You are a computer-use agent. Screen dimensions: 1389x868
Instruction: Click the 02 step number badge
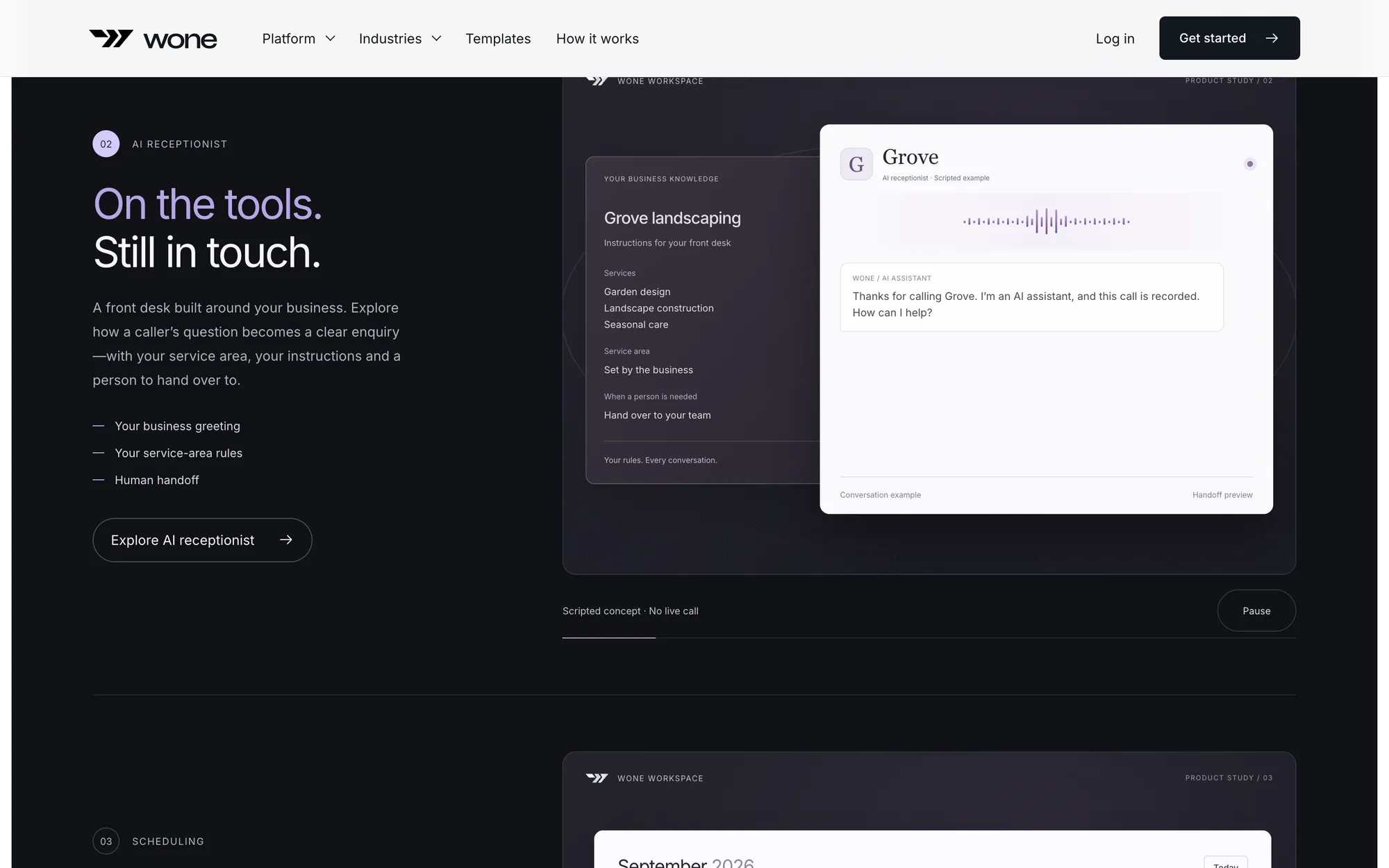tap(106, 144)
